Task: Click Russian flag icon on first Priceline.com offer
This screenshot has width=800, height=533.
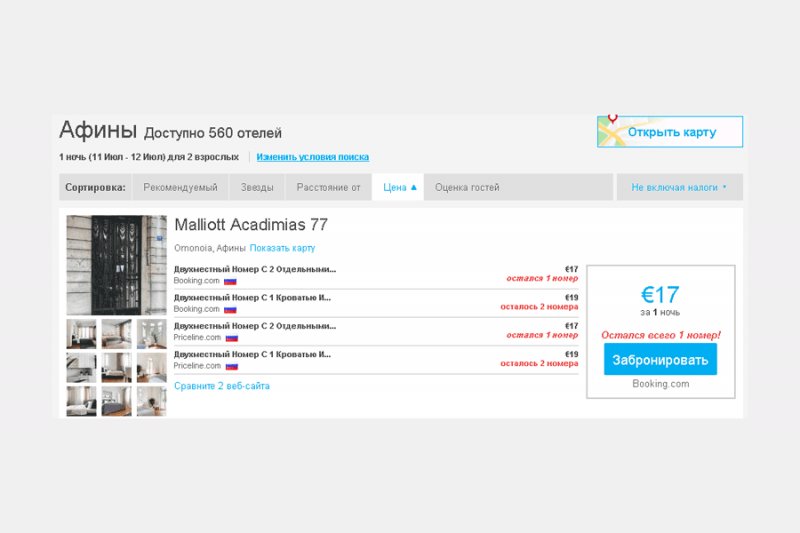Action: pos(231,338)
